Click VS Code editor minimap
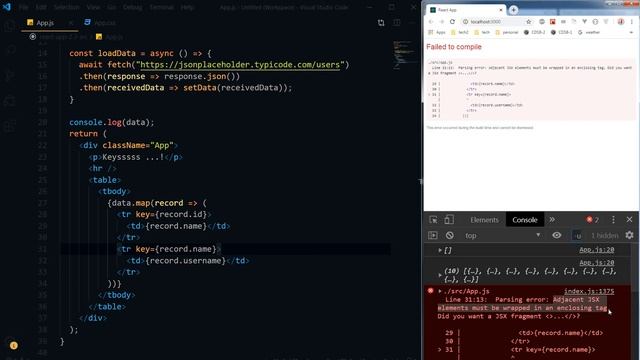This screenshot has height=360, width=640. point(404,55)
